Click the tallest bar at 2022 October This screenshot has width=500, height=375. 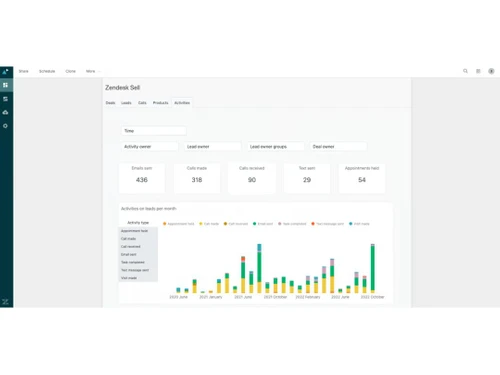373,269
